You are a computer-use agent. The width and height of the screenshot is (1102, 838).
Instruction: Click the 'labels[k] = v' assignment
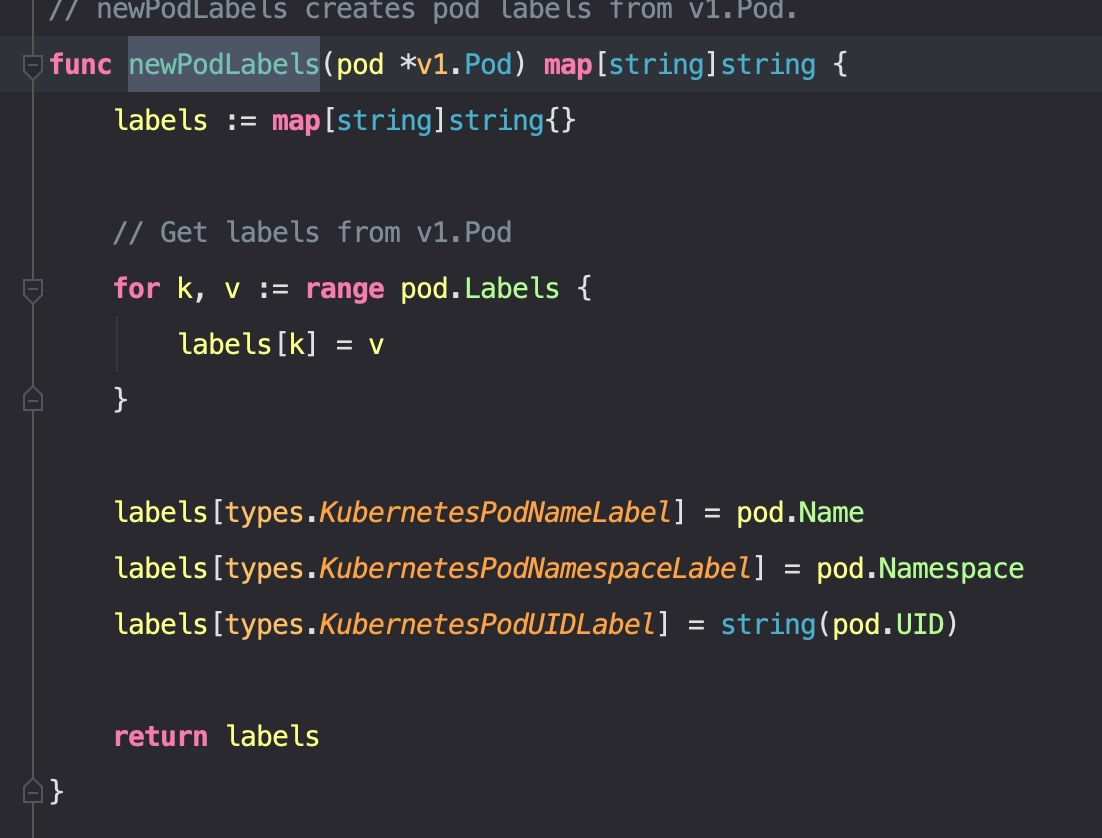click(280, 344)
